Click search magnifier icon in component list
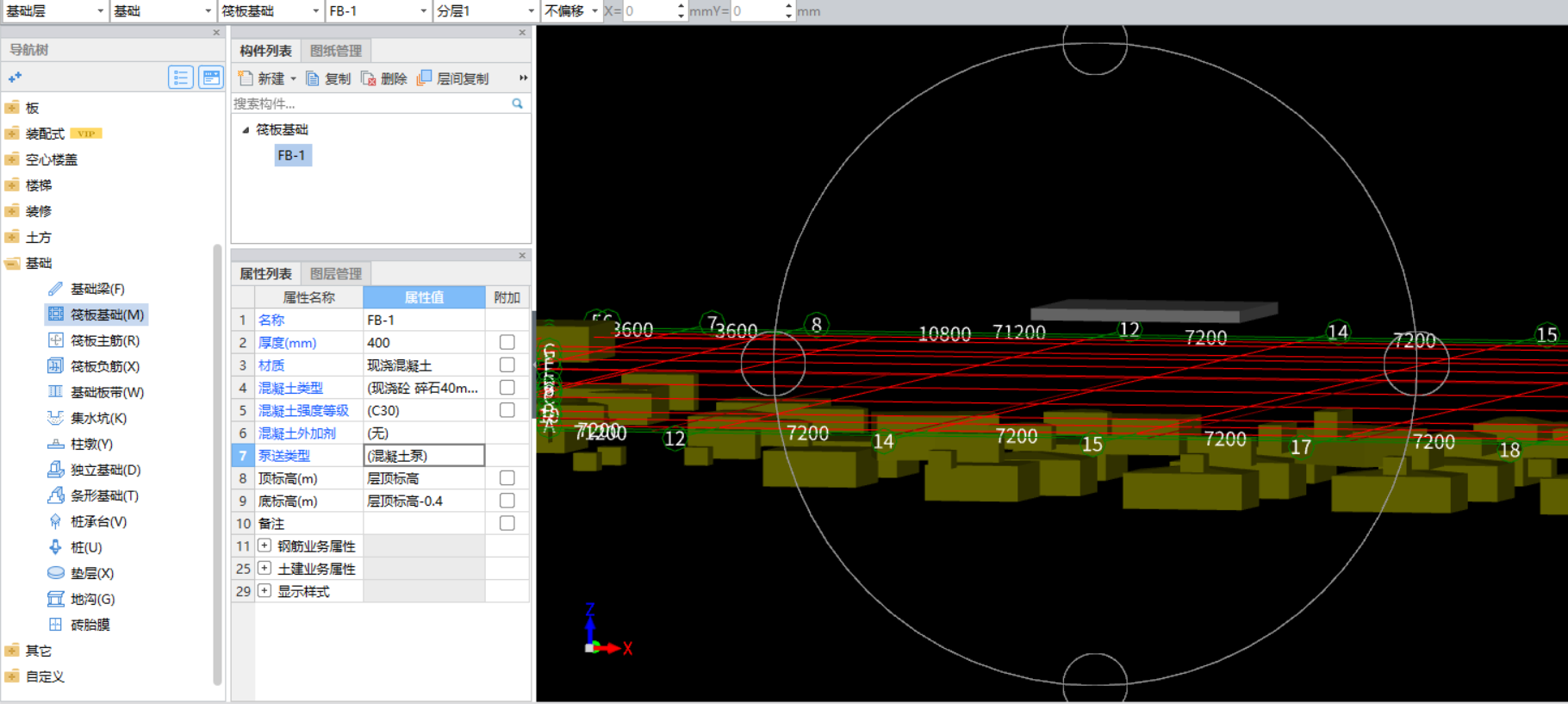Screen dimensions: 1568x704 517,103
